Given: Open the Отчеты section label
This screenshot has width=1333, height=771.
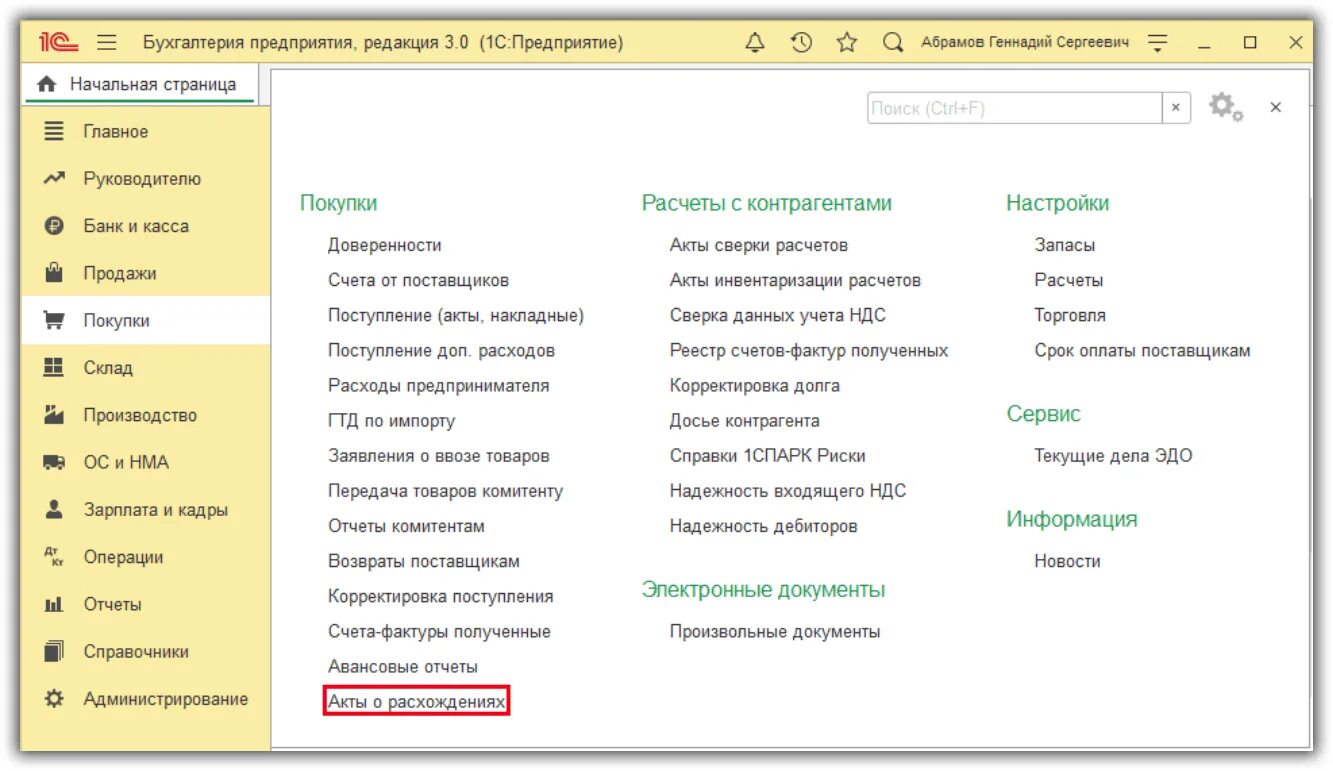Looking at the screenshot, I should coord(112,604).
